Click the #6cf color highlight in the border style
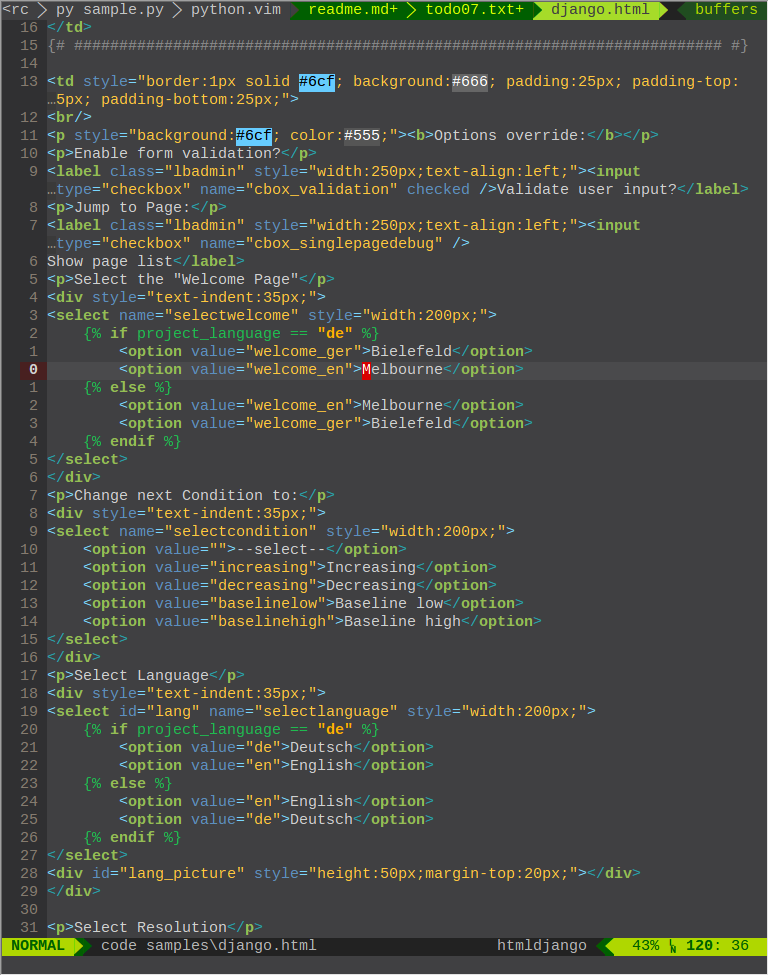The width and height of the screenshot is (769, 976). coord(317,82)
